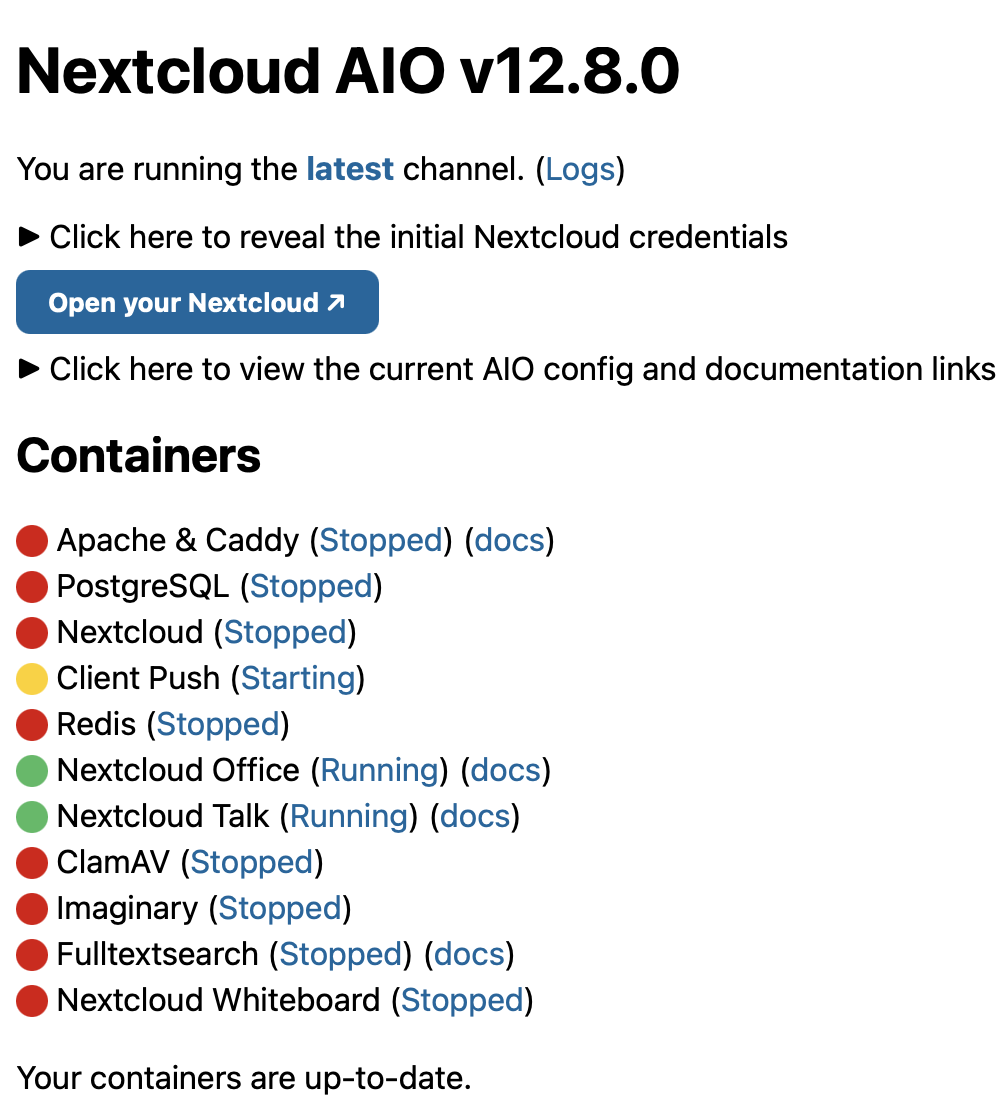The image size is (1000, 1114).
Task: Click the red status dot beside Nextcloud Whiteboard
Action: pos(32,1001)
